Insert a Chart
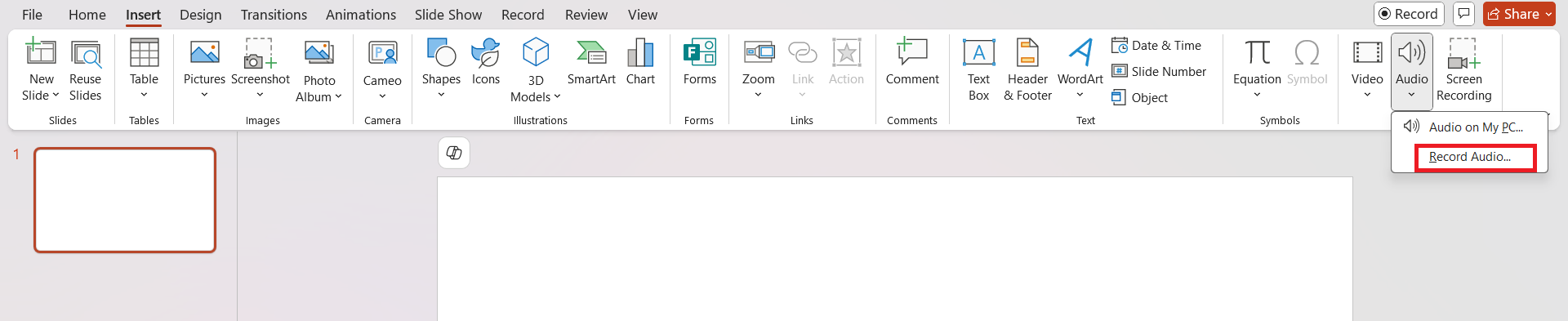This screenshot has height=321, width=1568. coord(640,62)
